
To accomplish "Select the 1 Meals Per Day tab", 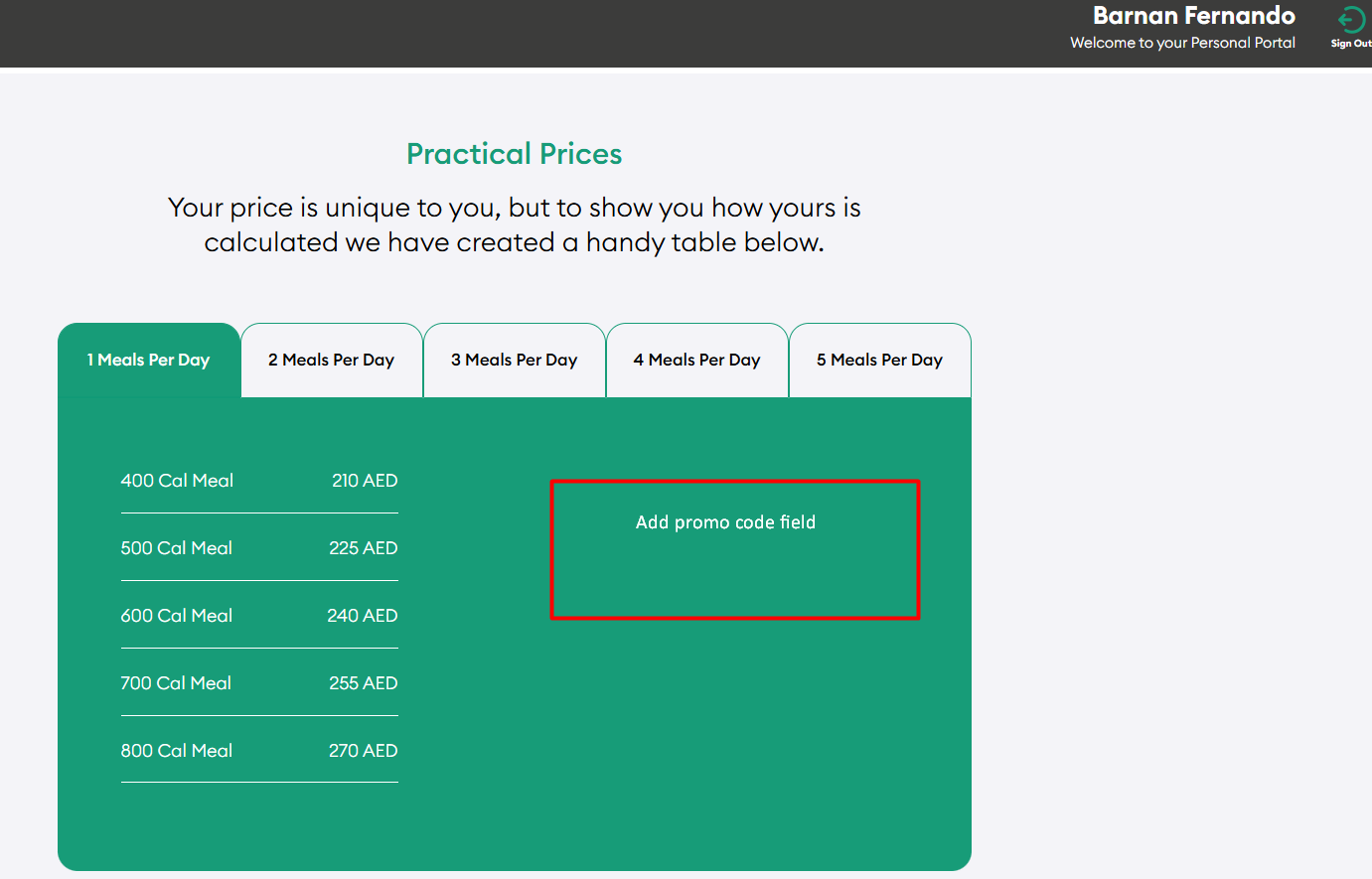I will (x=149, y=361).
